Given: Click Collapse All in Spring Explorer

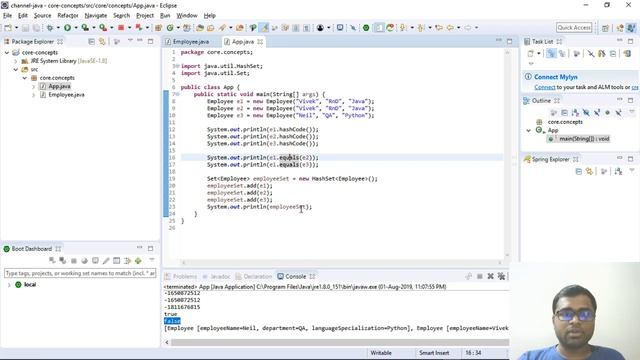Looking at the screenshot, I should tap(578, 171).
